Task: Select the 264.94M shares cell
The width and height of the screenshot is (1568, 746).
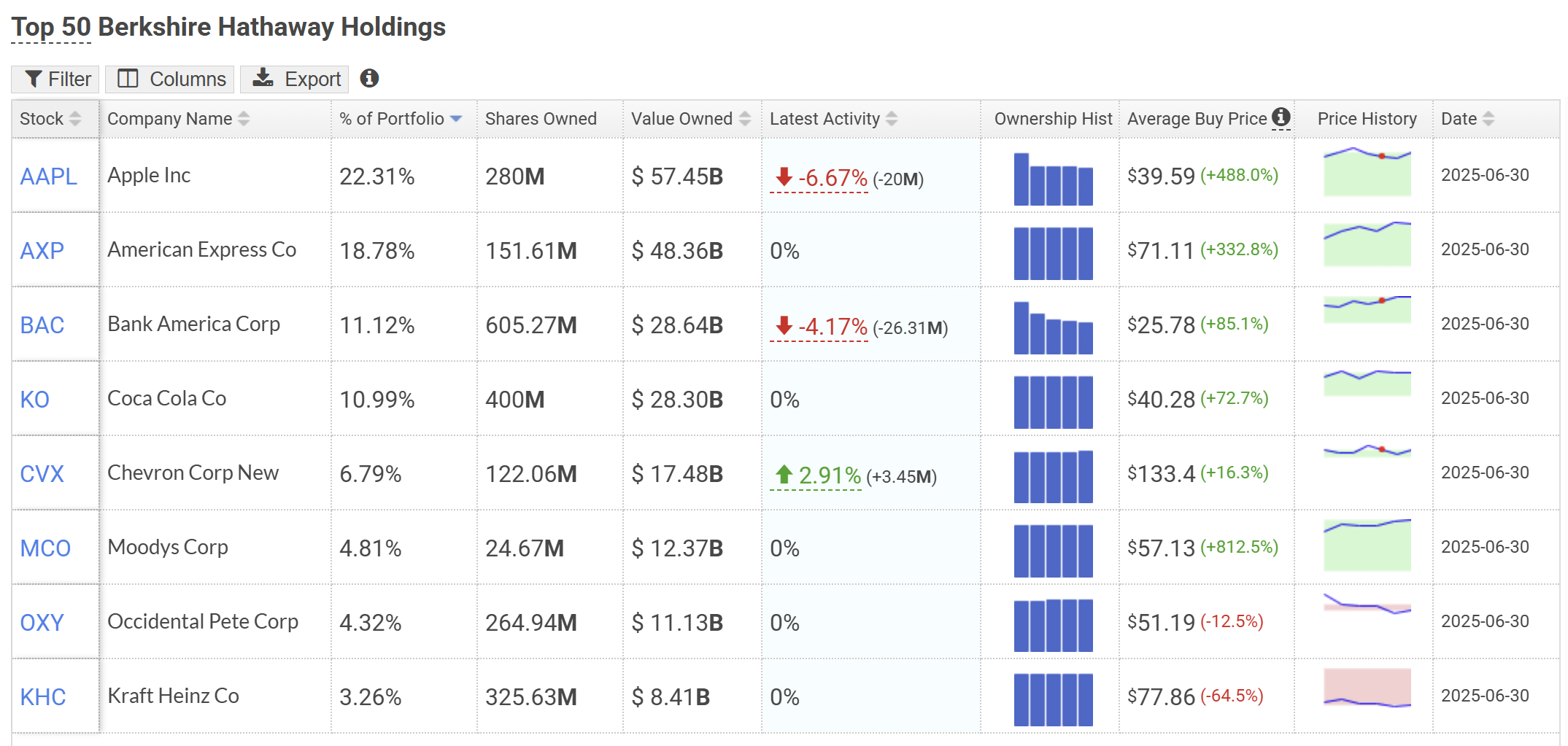Action: tap(531, 623)
